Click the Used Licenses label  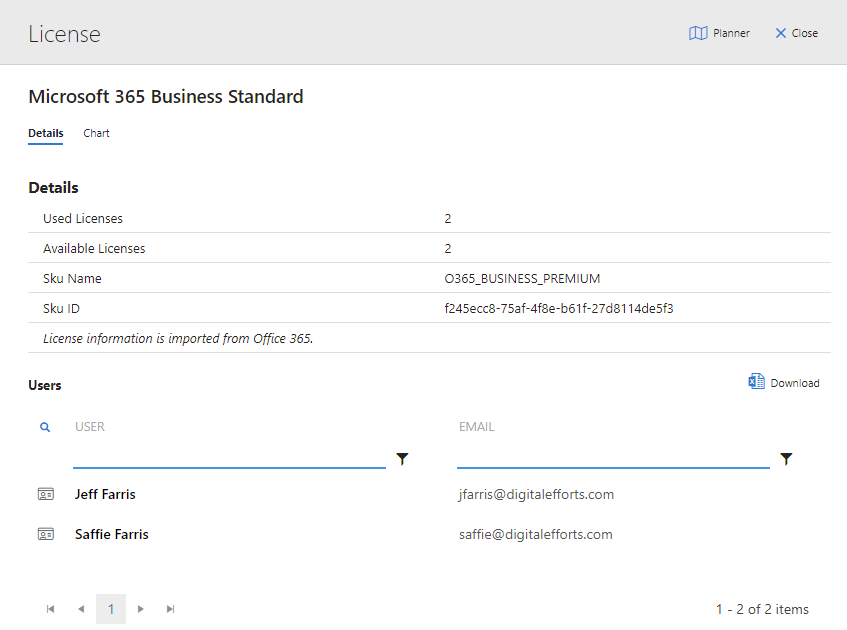point(83,218)
